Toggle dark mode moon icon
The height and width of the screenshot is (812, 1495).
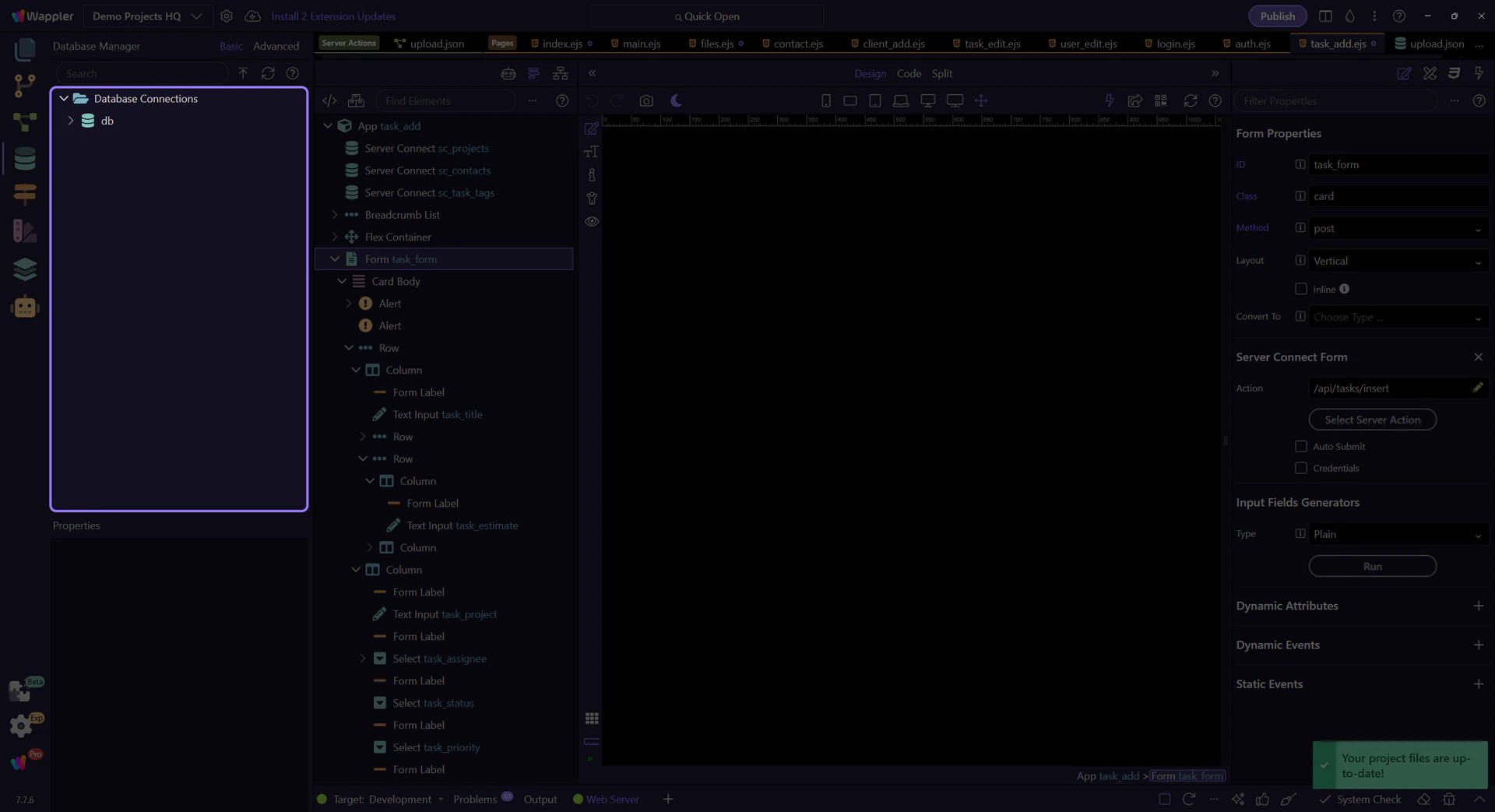point(676,101)
